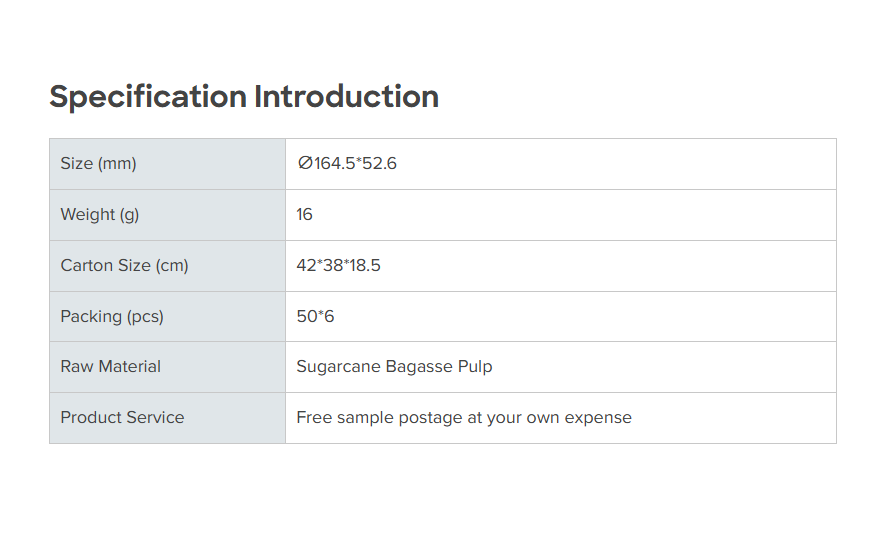This screenshot has height=560, width=893.
Task: Click the carton size value 42*38*18.5
Action: 338,266
